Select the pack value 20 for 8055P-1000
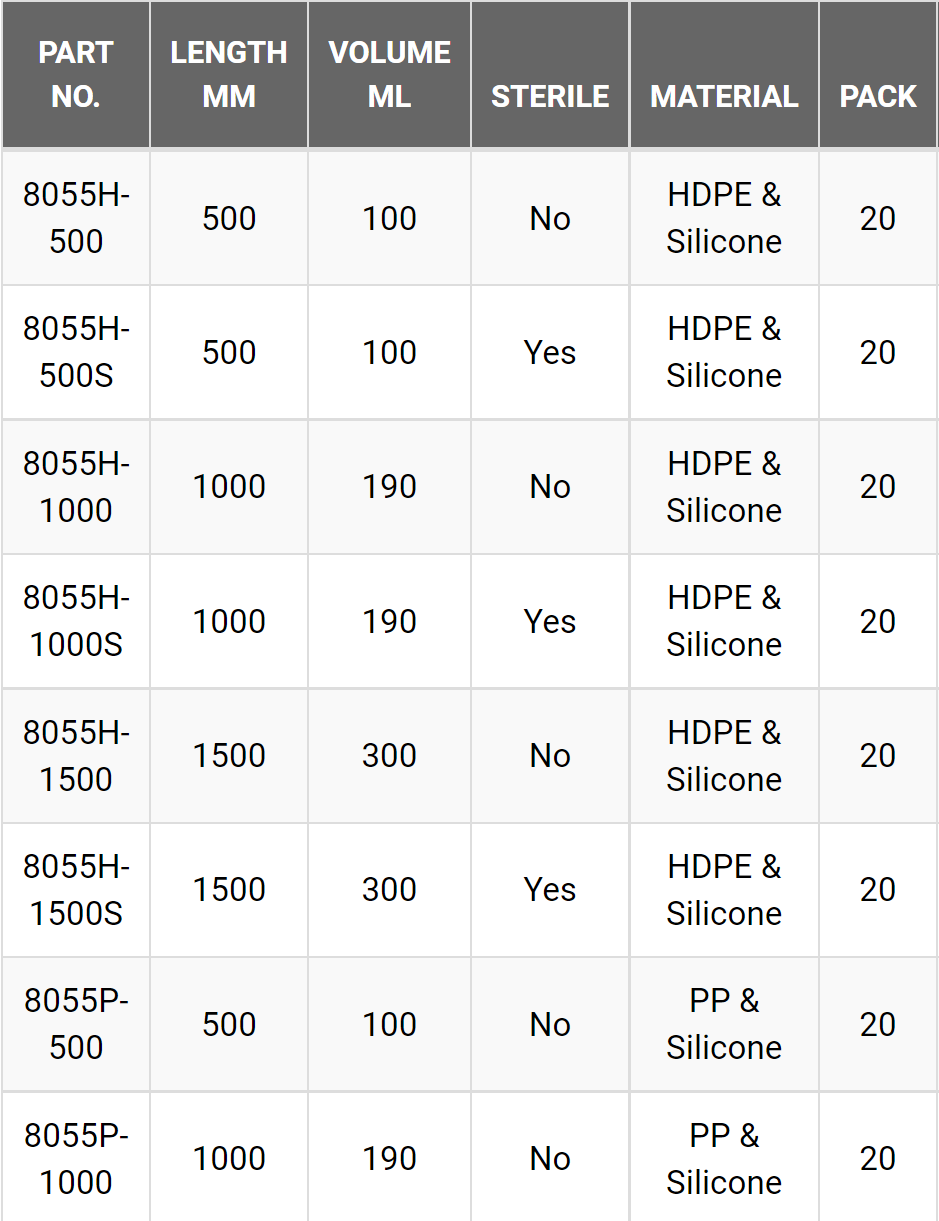This screenshot has height=1221, width=939. (878, 1158)
